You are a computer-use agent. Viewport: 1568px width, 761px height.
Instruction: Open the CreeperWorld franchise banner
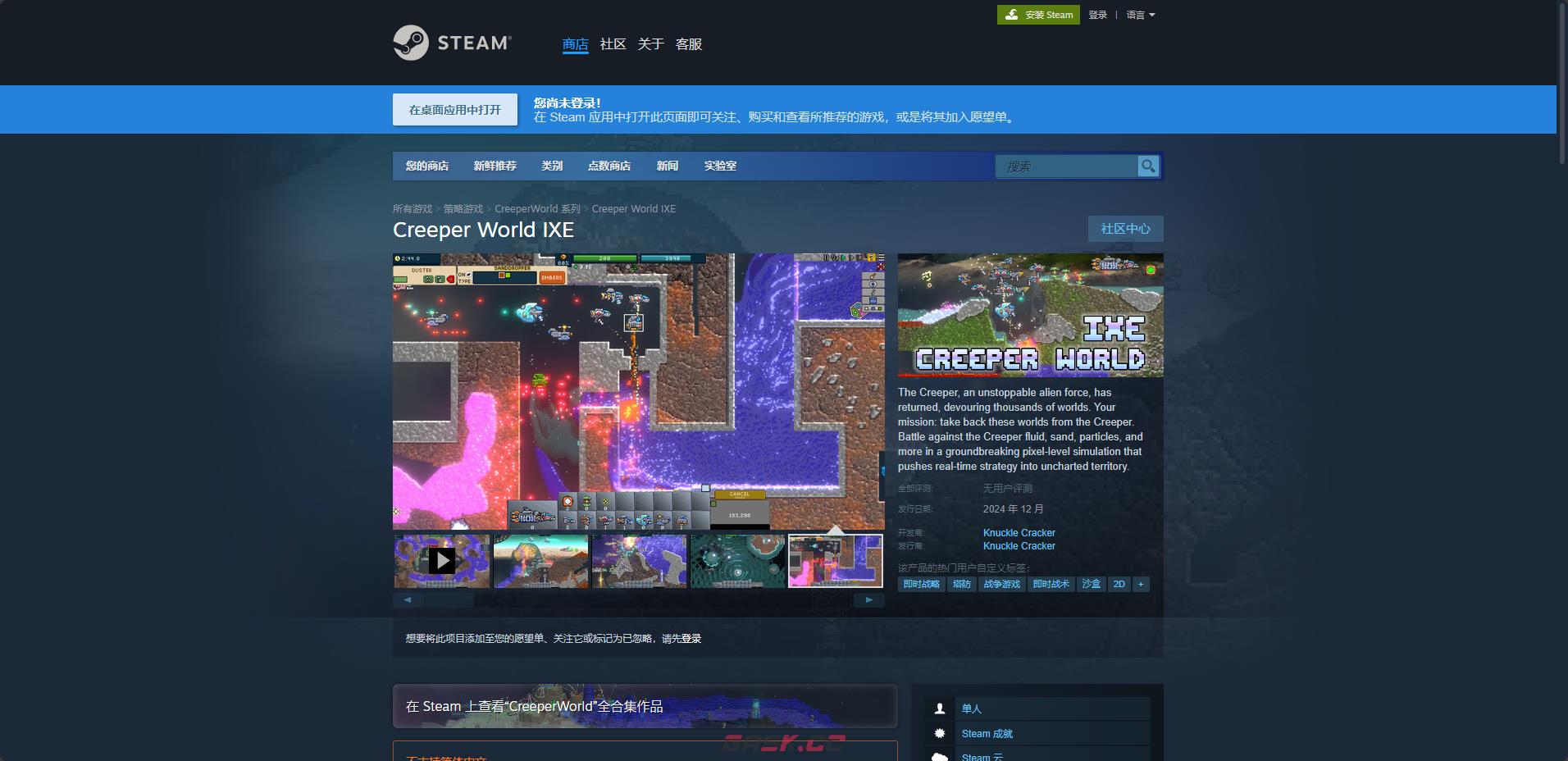tap(645, 706)
